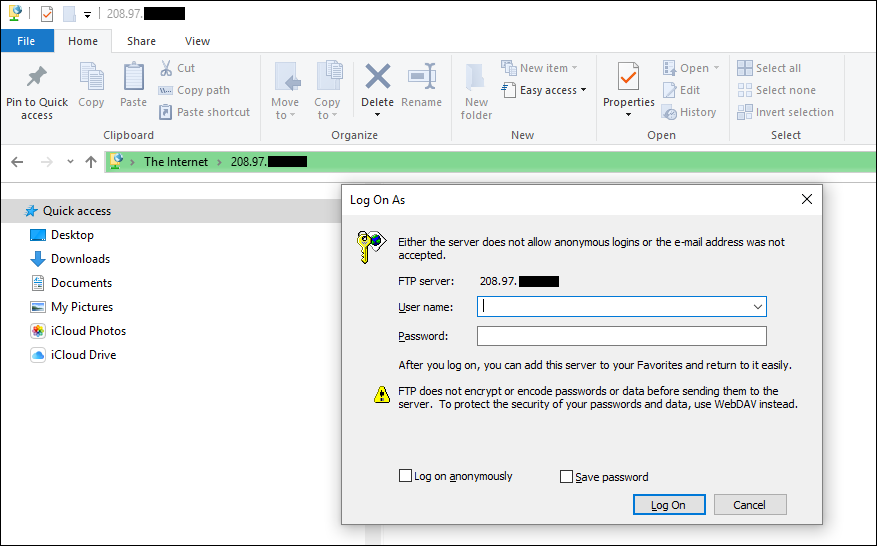Click the Log On button
This screenshot has height=546, width=877.
click(669, 505)
